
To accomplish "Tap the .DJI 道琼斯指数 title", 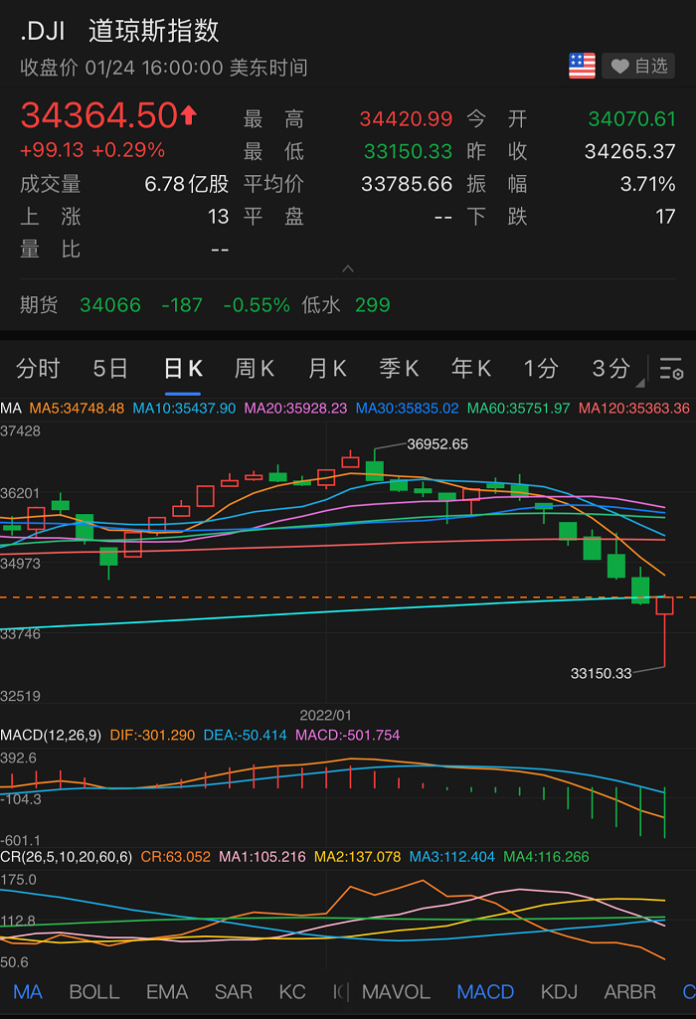I will coord(120,31).
